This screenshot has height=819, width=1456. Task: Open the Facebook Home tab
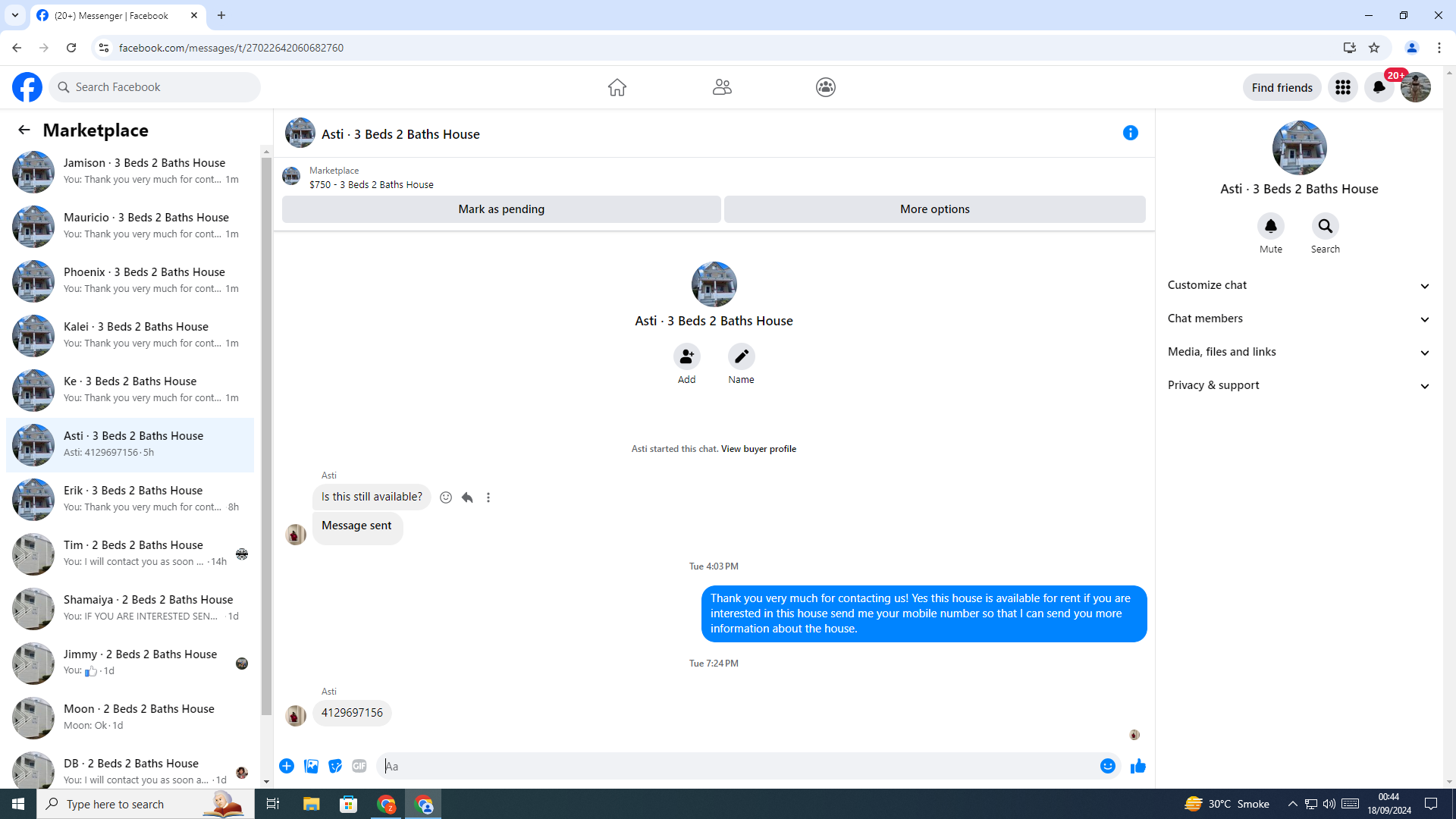(x=617, y=87)
